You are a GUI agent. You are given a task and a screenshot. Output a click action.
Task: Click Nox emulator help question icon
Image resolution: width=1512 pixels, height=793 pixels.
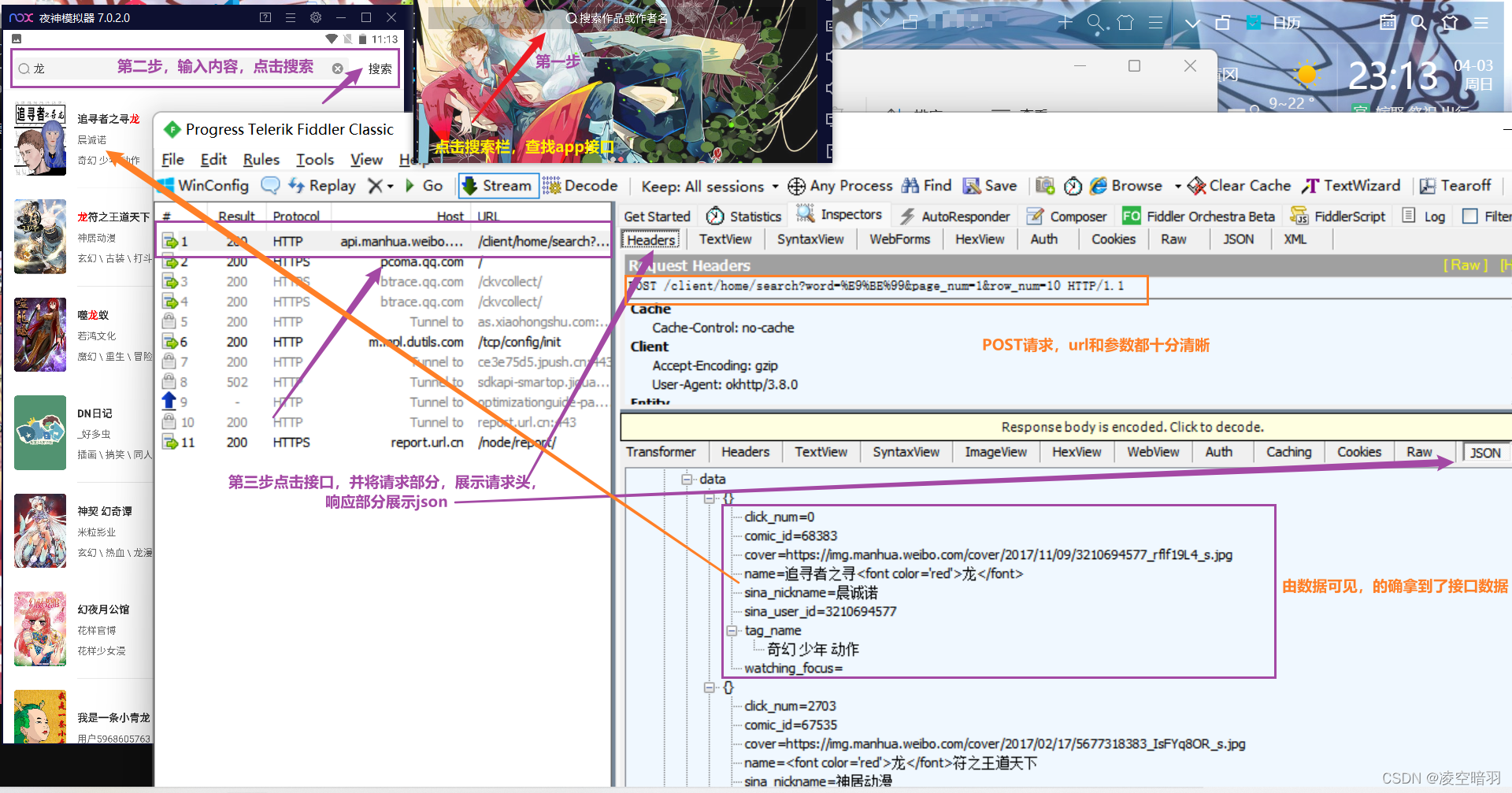(265, 17)
